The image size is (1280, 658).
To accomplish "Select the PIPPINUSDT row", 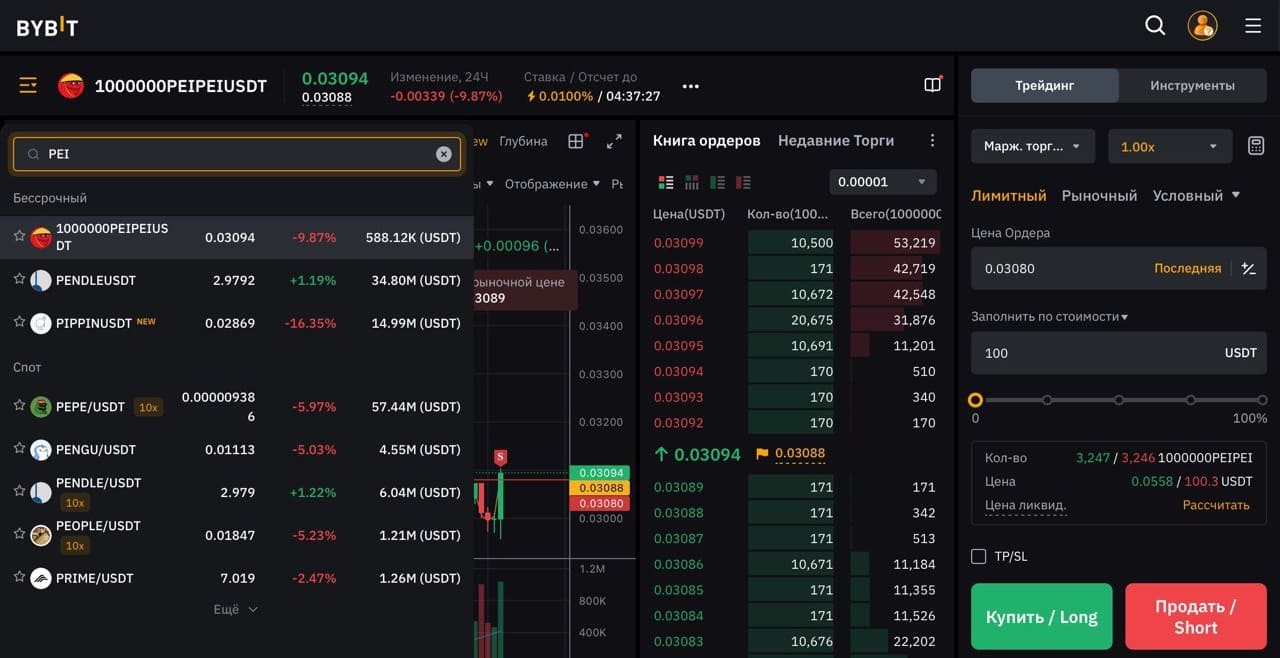I will click(237, 323).
